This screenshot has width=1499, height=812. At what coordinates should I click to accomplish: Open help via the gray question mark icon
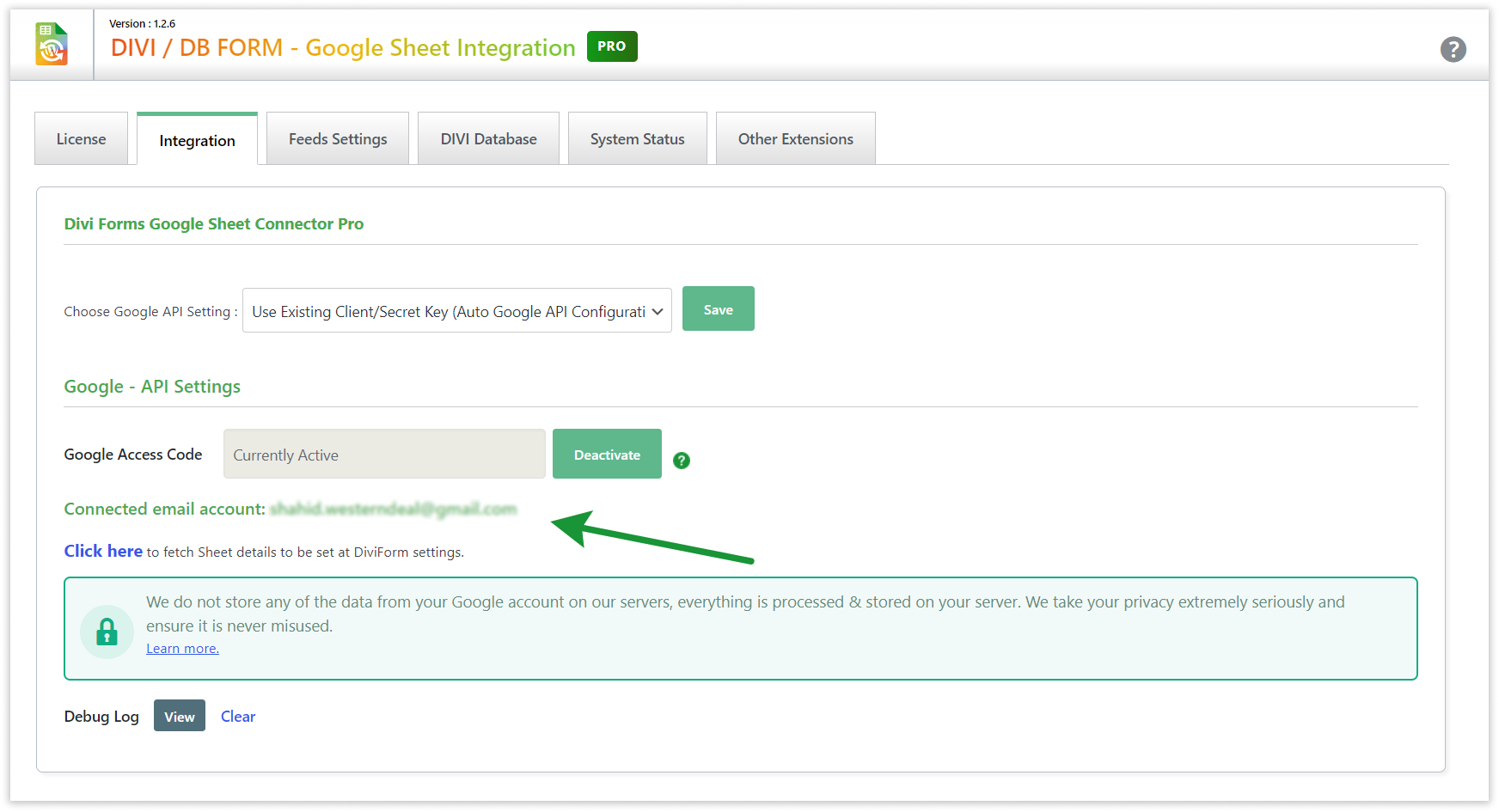coord(1453,50)
